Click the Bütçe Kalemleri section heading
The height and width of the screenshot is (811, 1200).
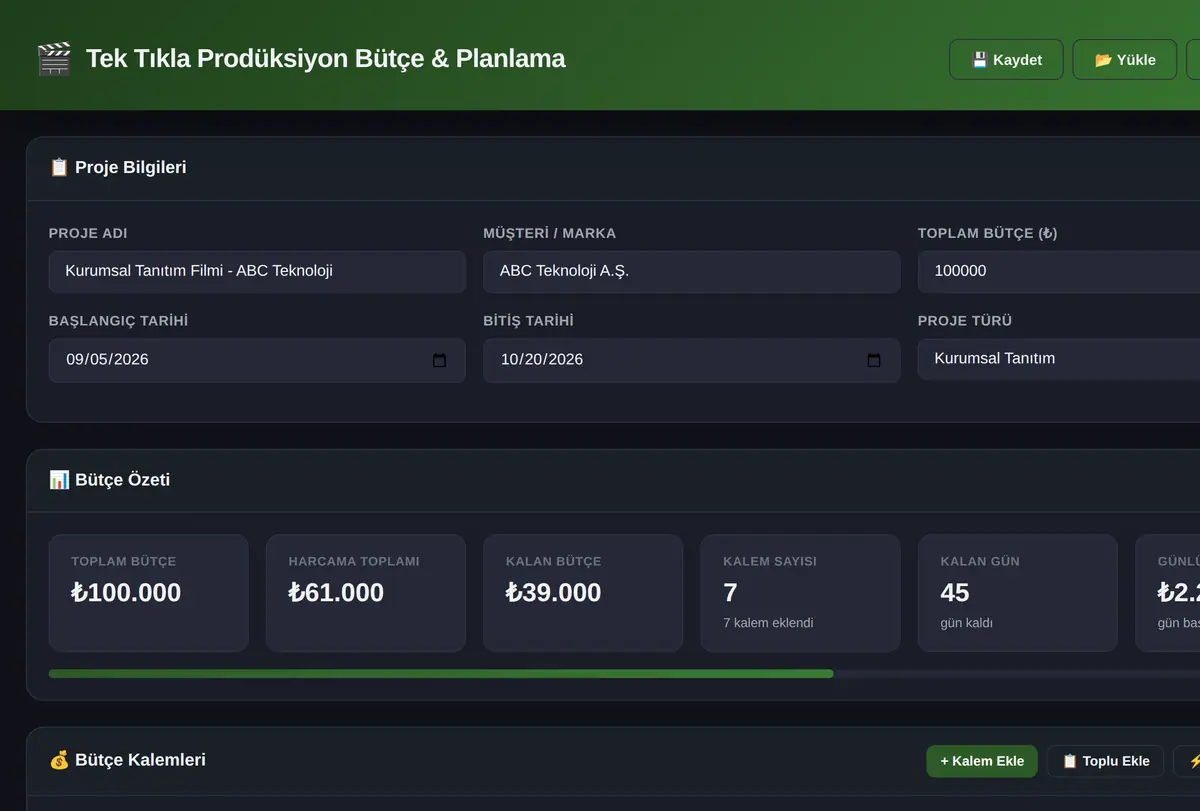click(128, 760)
